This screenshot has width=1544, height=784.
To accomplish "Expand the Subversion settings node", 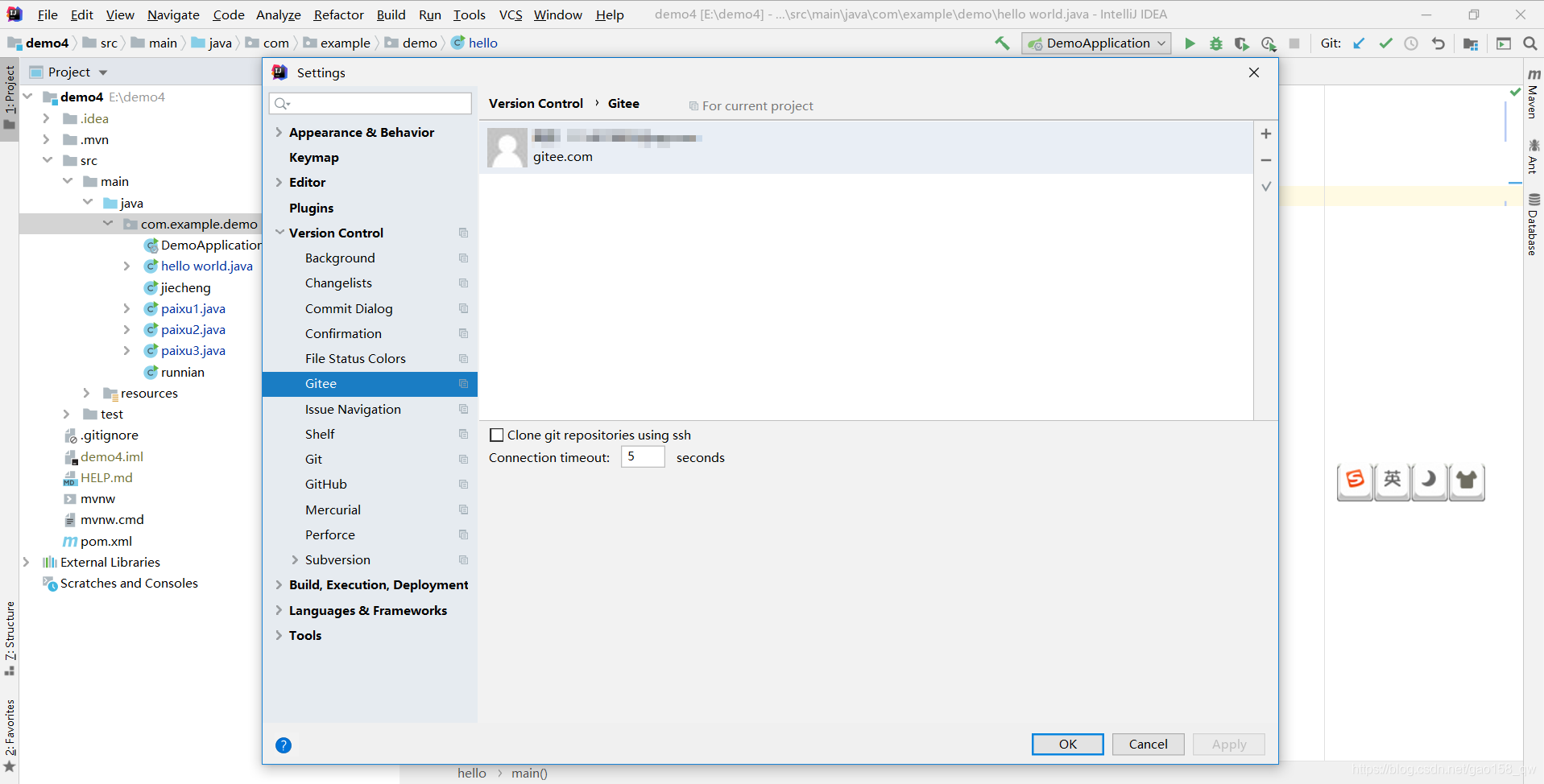I will tap(295, 560).
